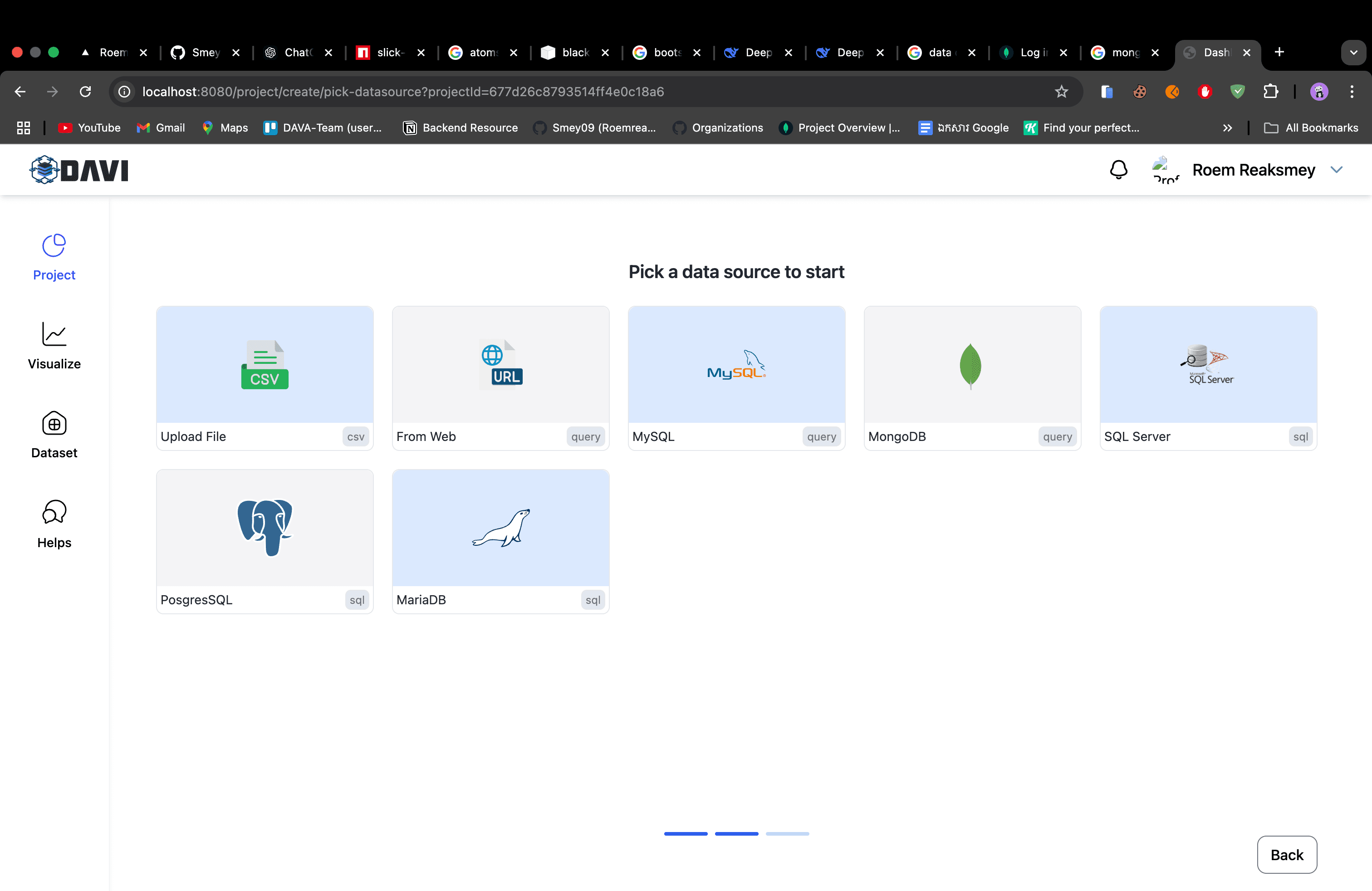Screen dimensions: 1372x891
Task: Select the Project icon in the sidebar
Action: 54,257
